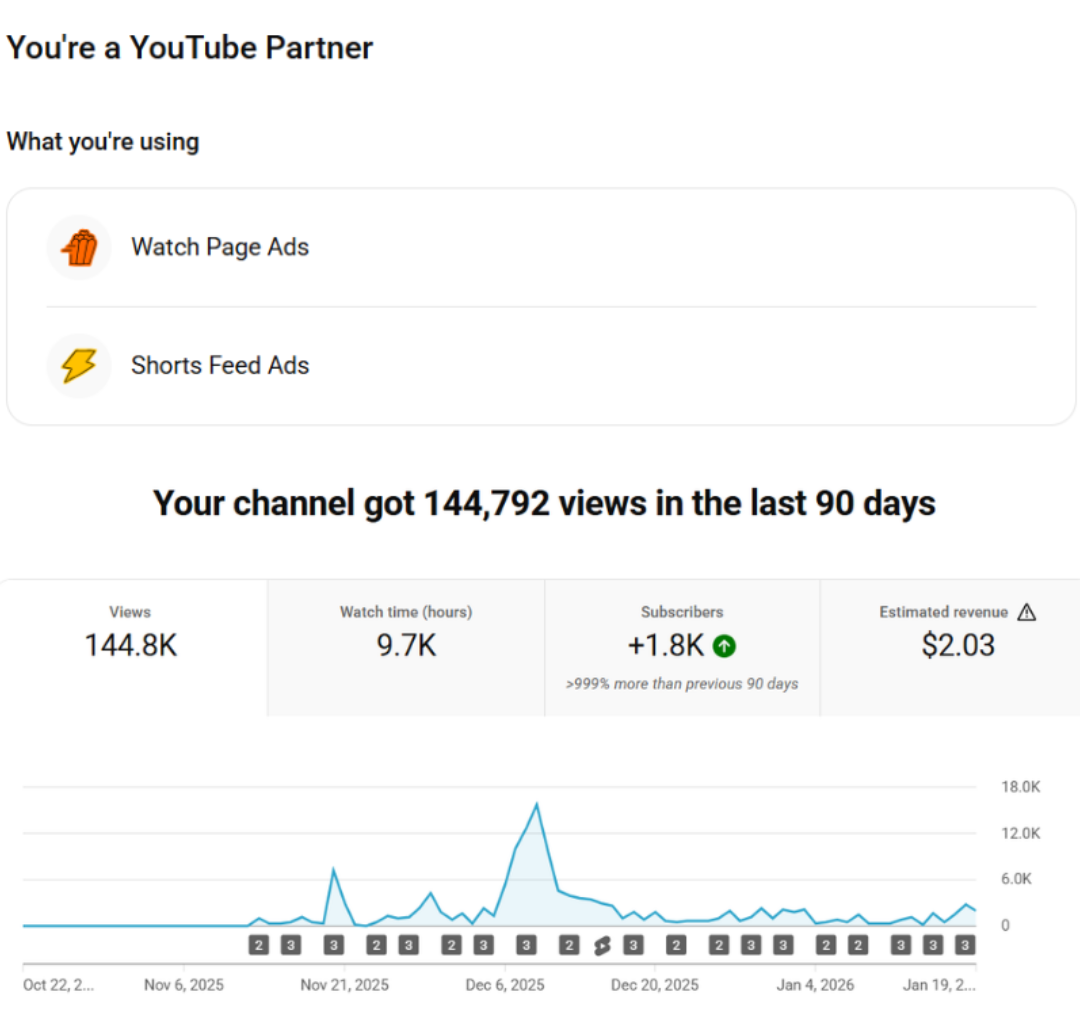Select the last '3' badge marker under the chart
The image size is (1080, 1030).
[x=965, y=945]
